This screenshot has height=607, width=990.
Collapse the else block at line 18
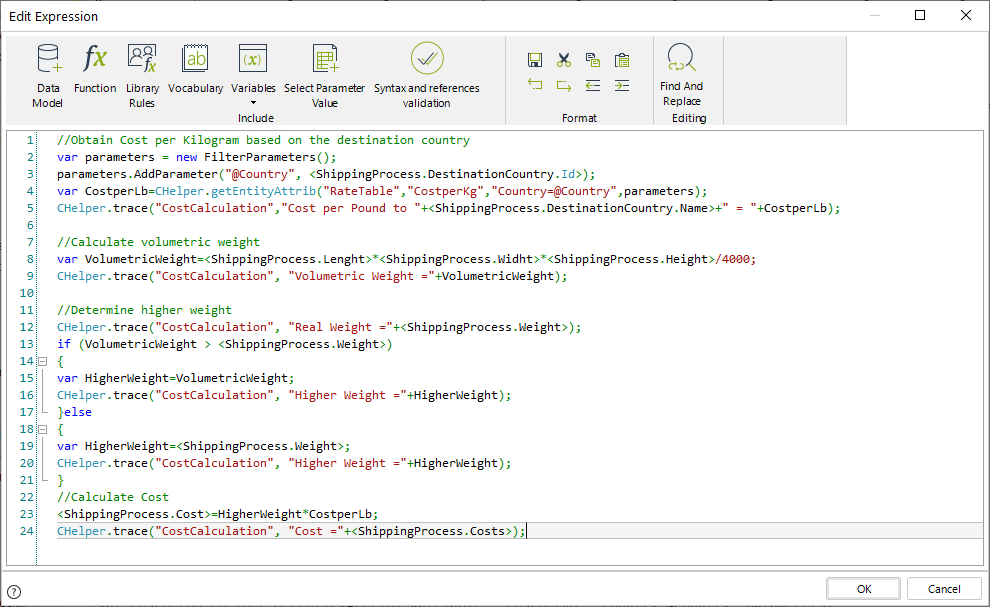tap(43, 430)
